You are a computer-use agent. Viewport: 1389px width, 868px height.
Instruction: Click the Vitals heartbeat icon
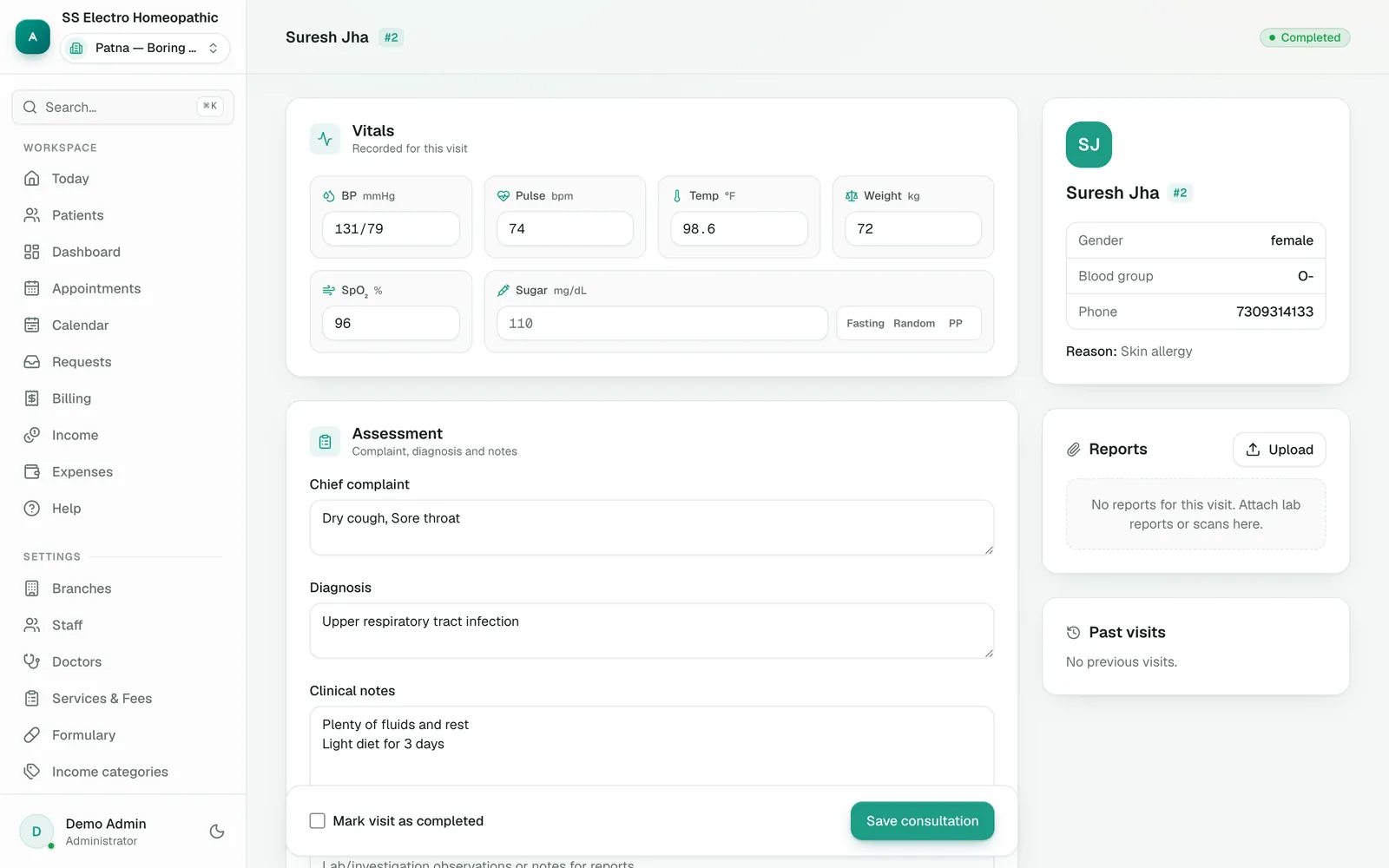coord(325,139)
